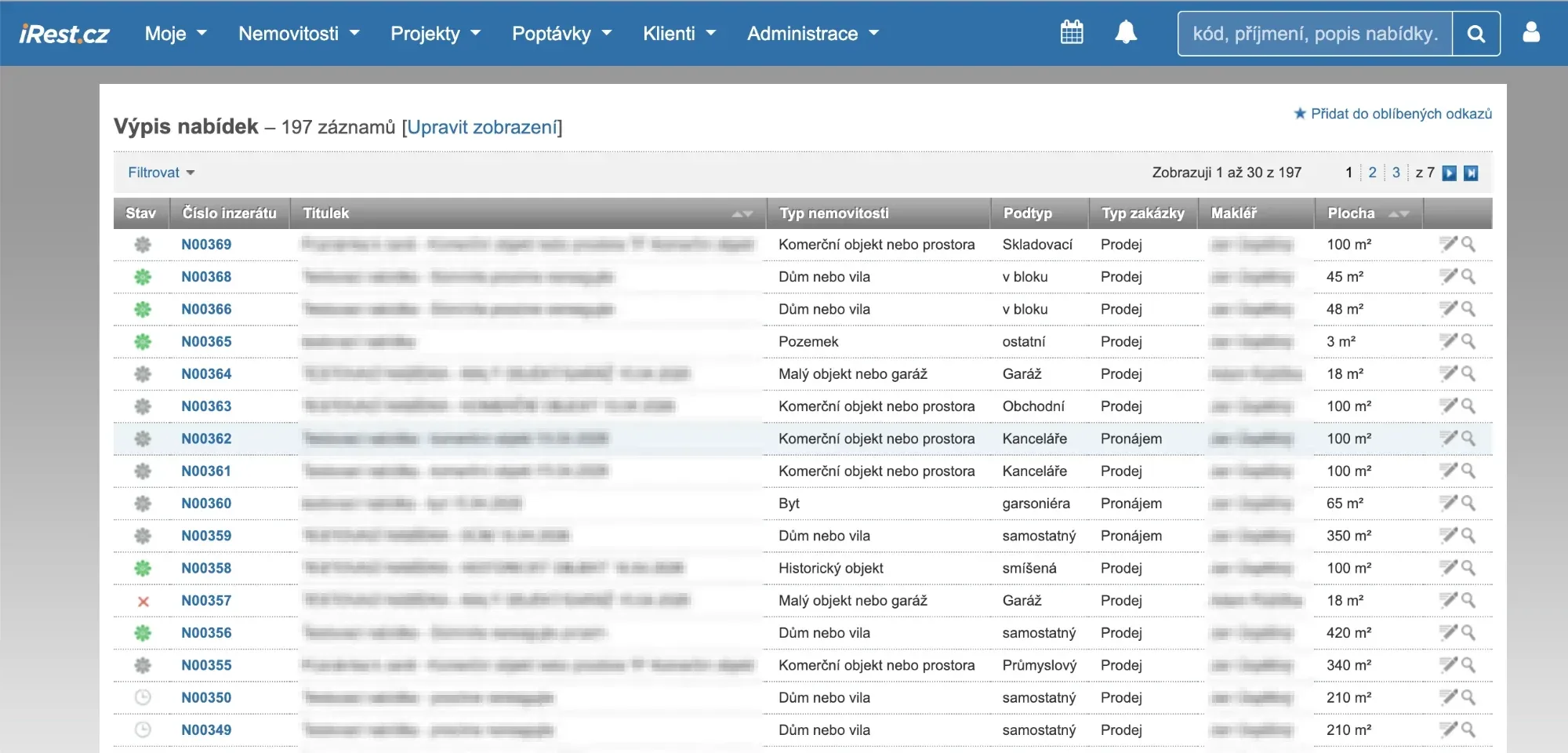The image size is (1568, 753).
Task: Open the calendar icon in the top bar
Action: [1072, 33]
